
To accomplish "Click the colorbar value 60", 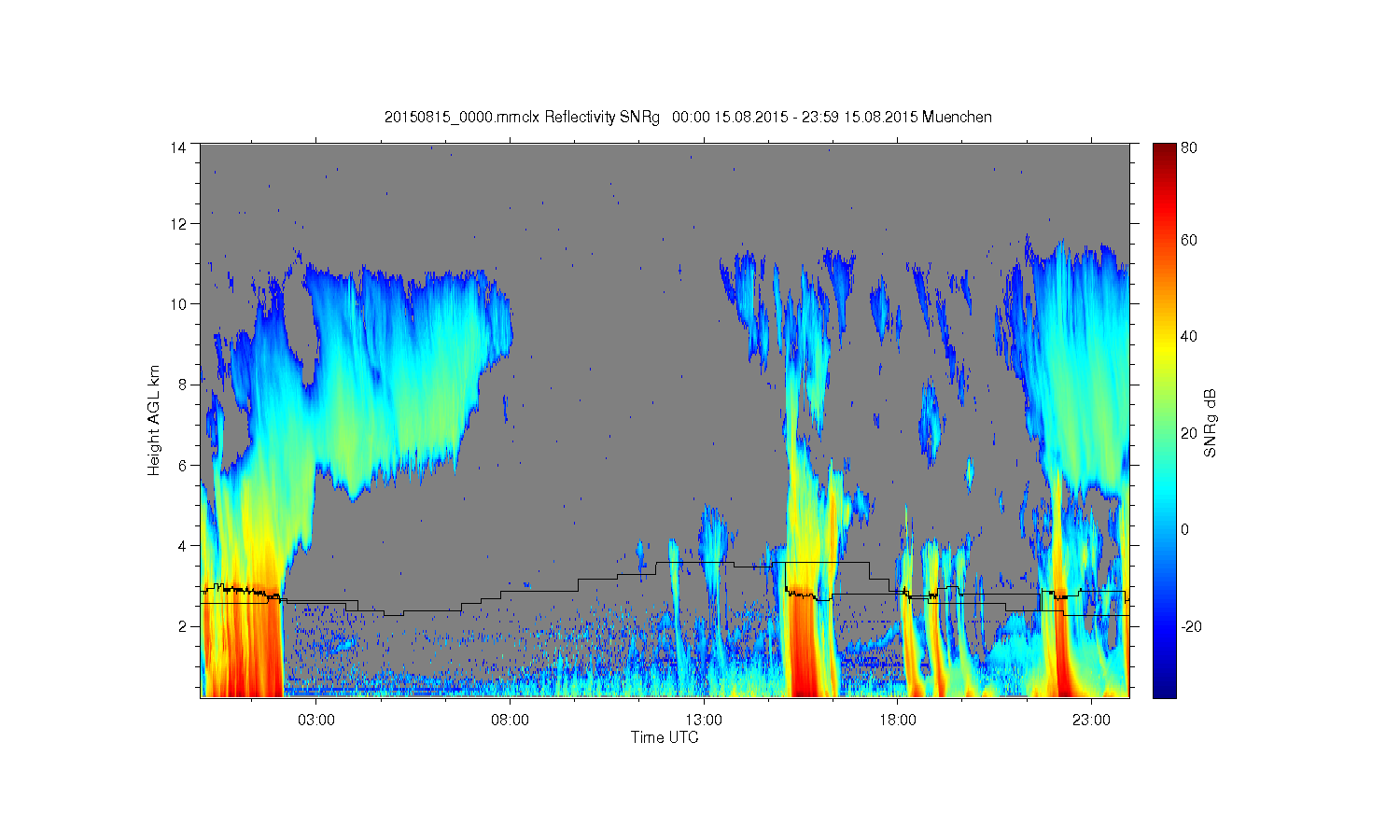I will (1189, 241).
